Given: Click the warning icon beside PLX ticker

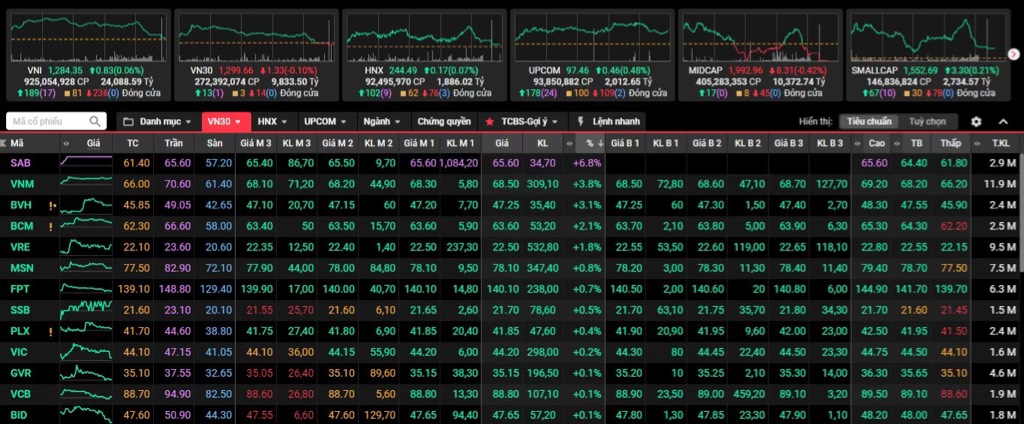Looking at the screenshot, I should tap(51, 330).
